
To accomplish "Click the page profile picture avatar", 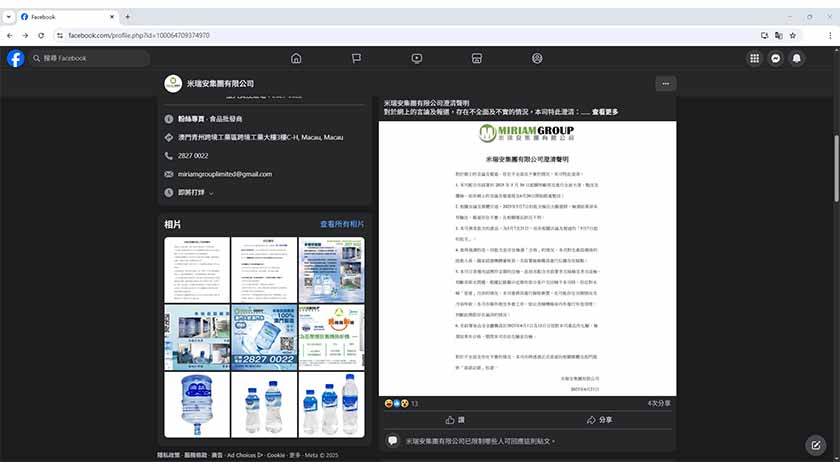I will (x=173, y=84).
